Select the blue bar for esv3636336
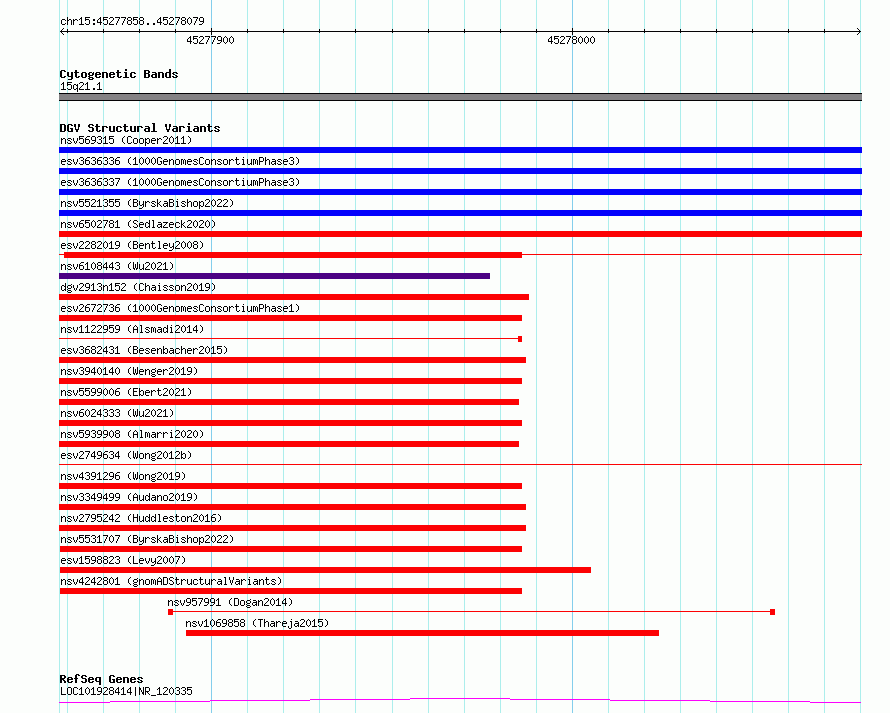 [460, 171]
